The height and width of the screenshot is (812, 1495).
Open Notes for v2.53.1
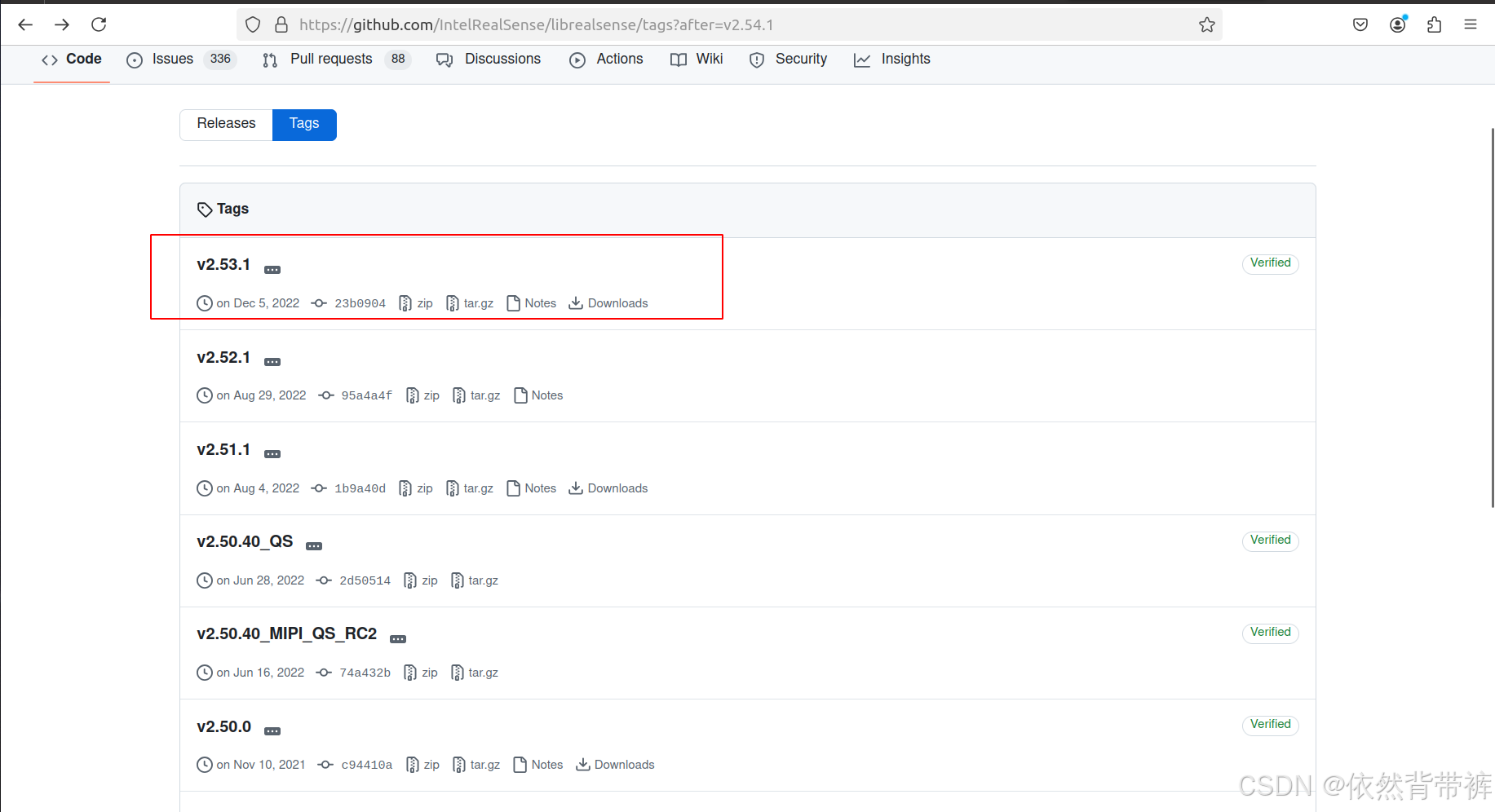532,303
